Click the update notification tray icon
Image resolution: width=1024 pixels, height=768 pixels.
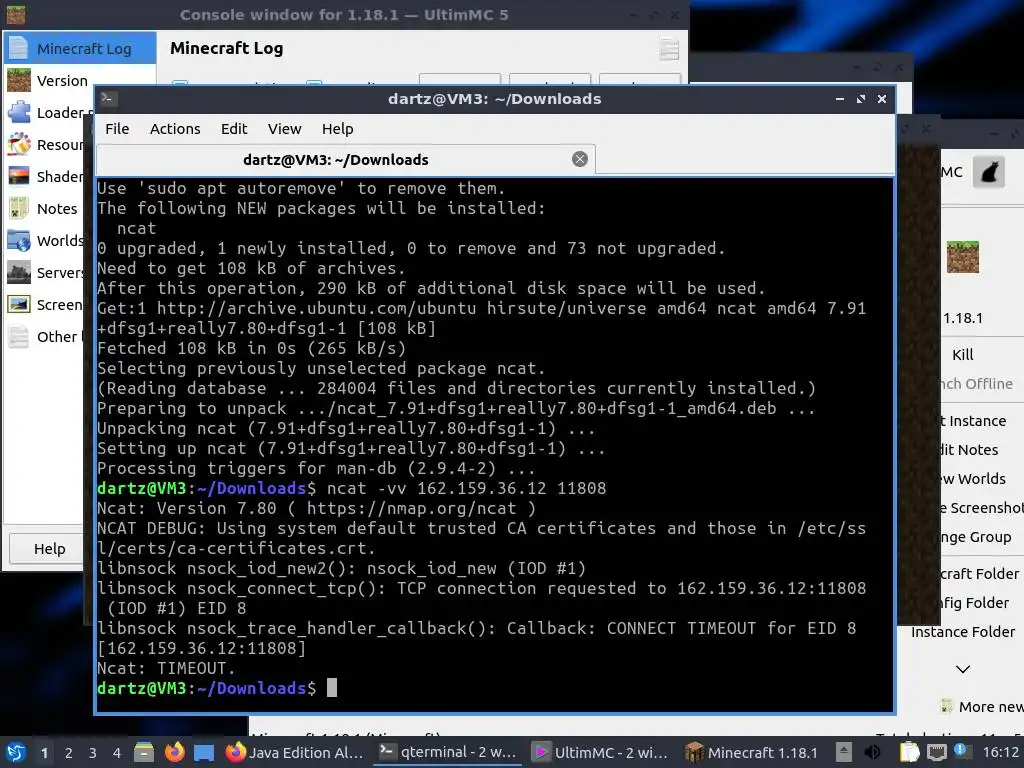click(961, 751)
